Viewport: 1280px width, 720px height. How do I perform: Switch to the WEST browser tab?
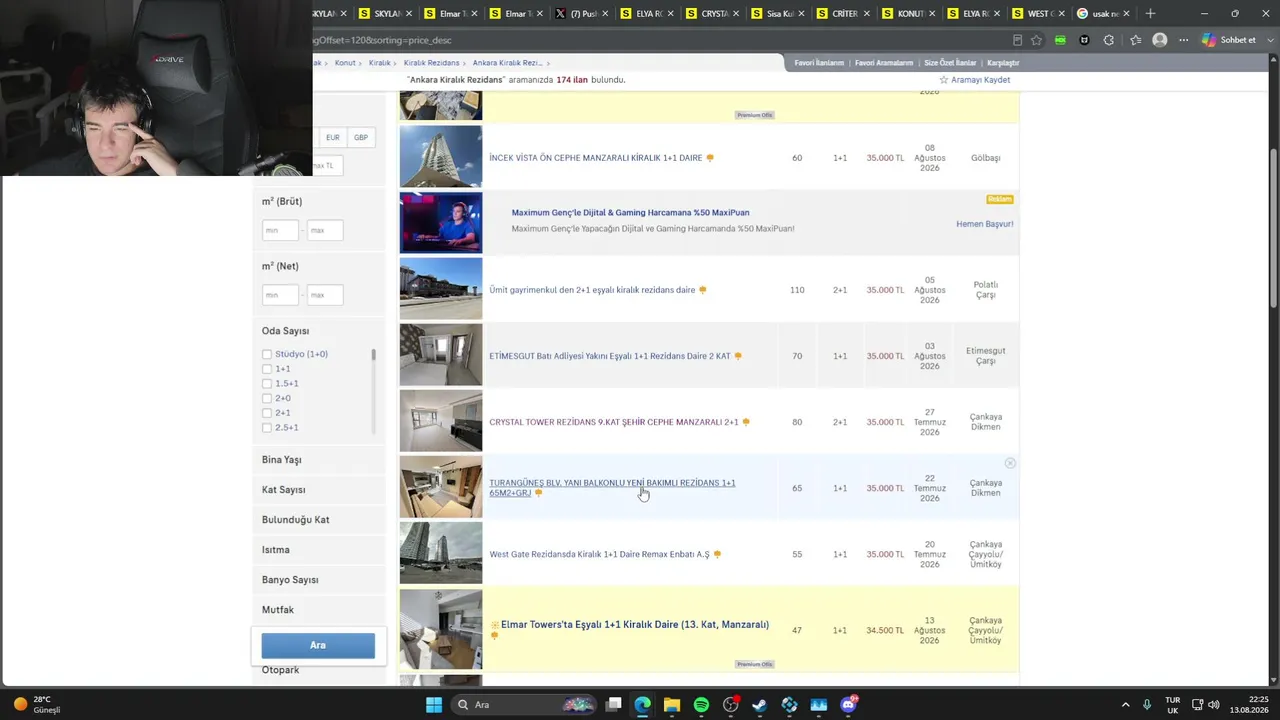[x=1039, y=14]
